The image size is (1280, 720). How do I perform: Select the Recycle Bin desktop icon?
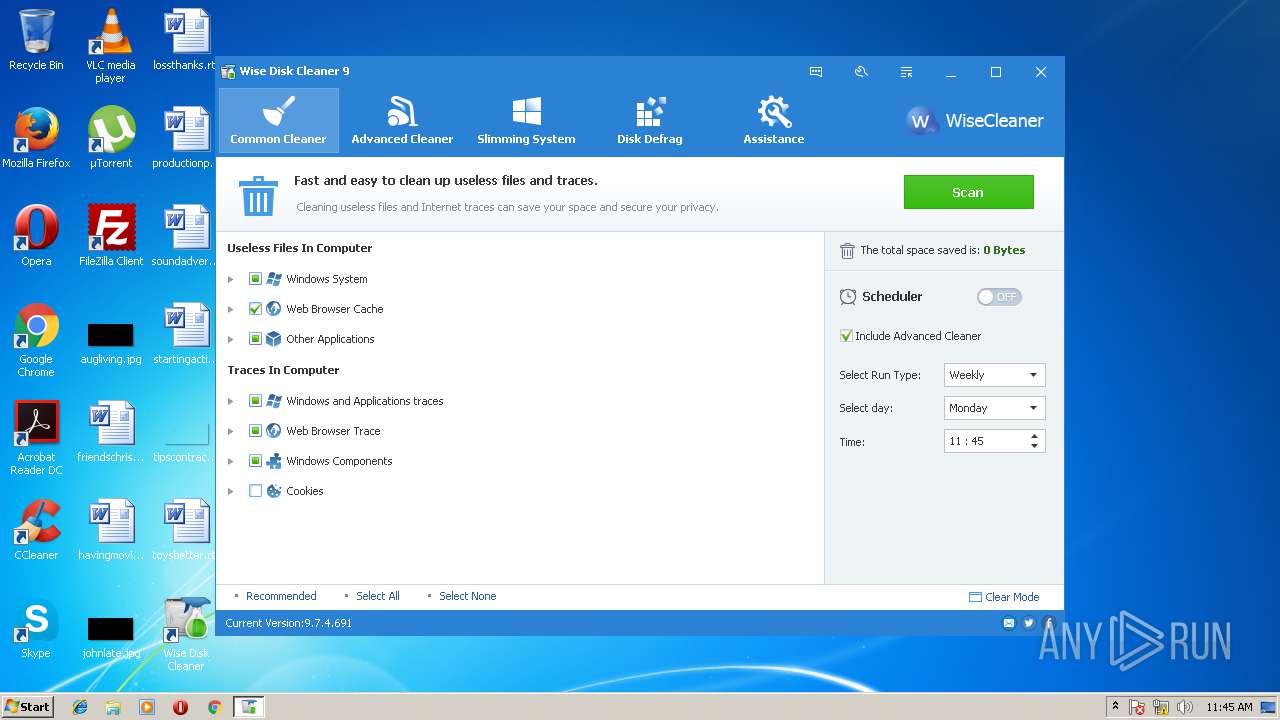tap(36, 40)
